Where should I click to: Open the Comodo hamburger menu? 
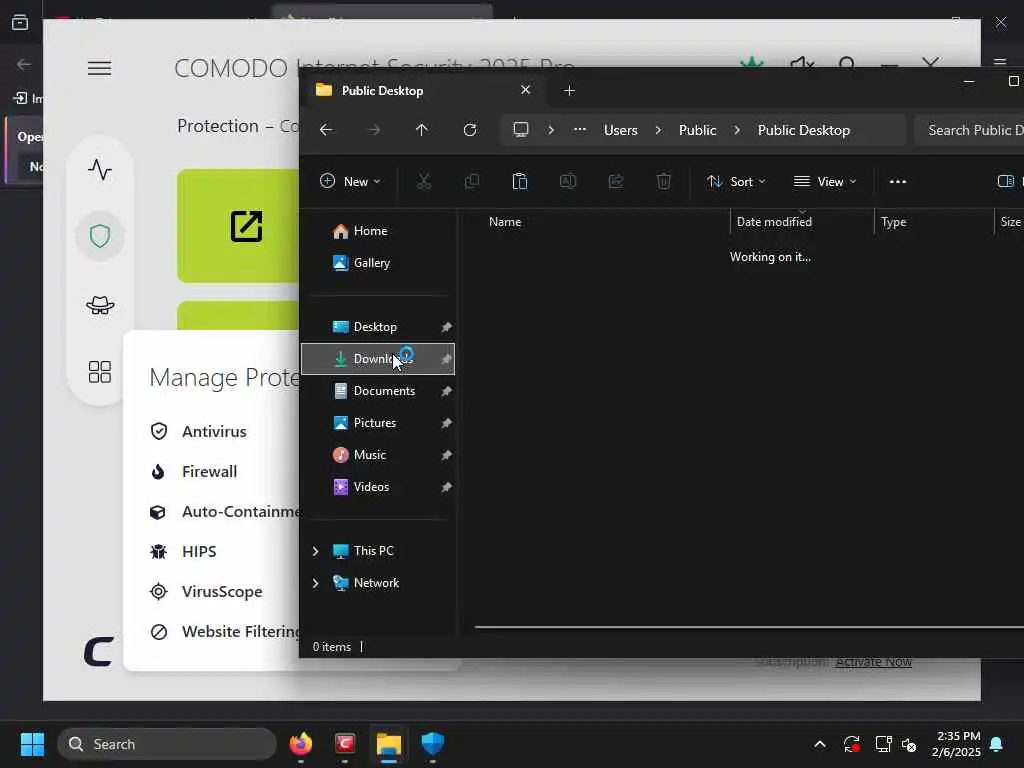click(99, 68)
